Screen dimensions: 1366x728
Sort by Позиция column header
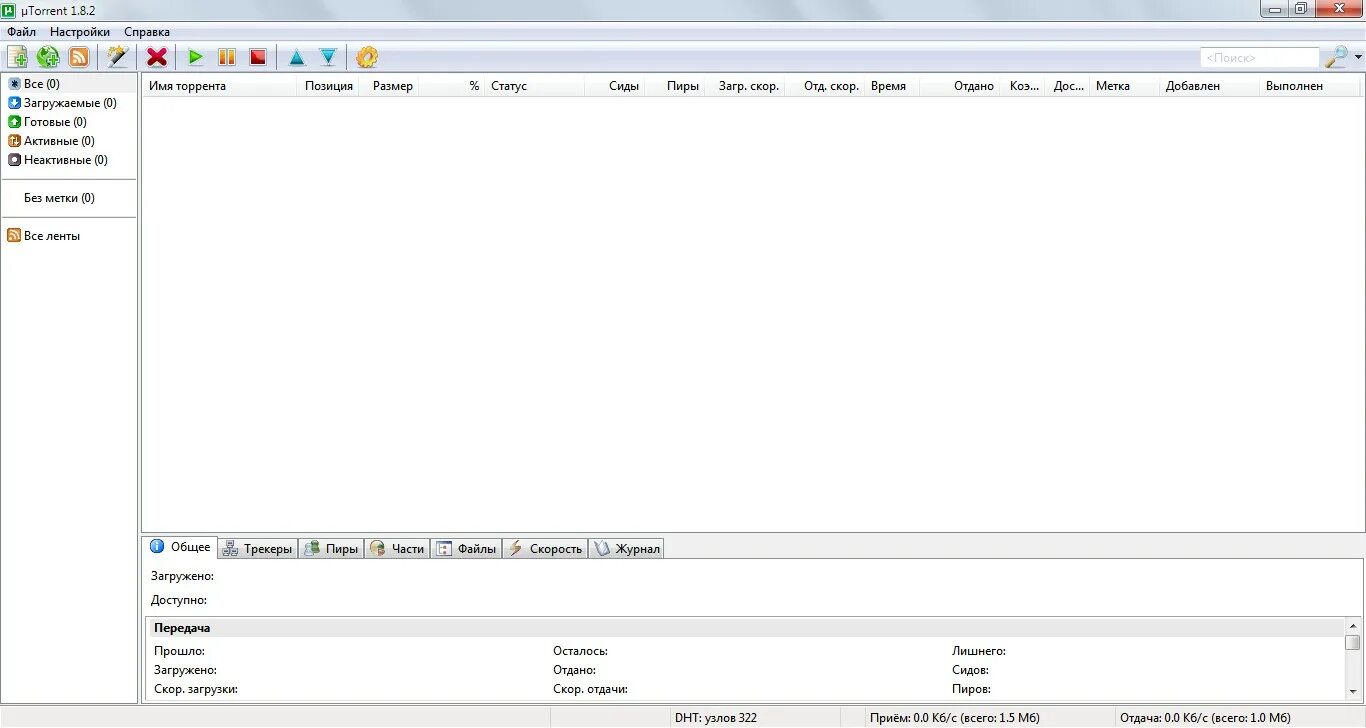coord(329,86)
